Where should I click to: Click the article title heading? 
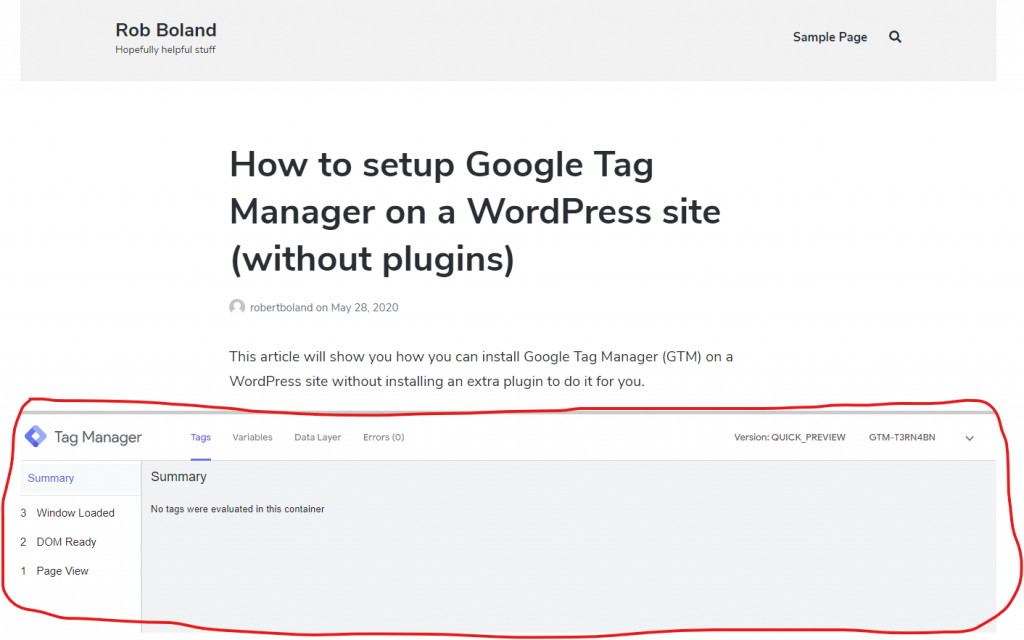pos(474,211)
